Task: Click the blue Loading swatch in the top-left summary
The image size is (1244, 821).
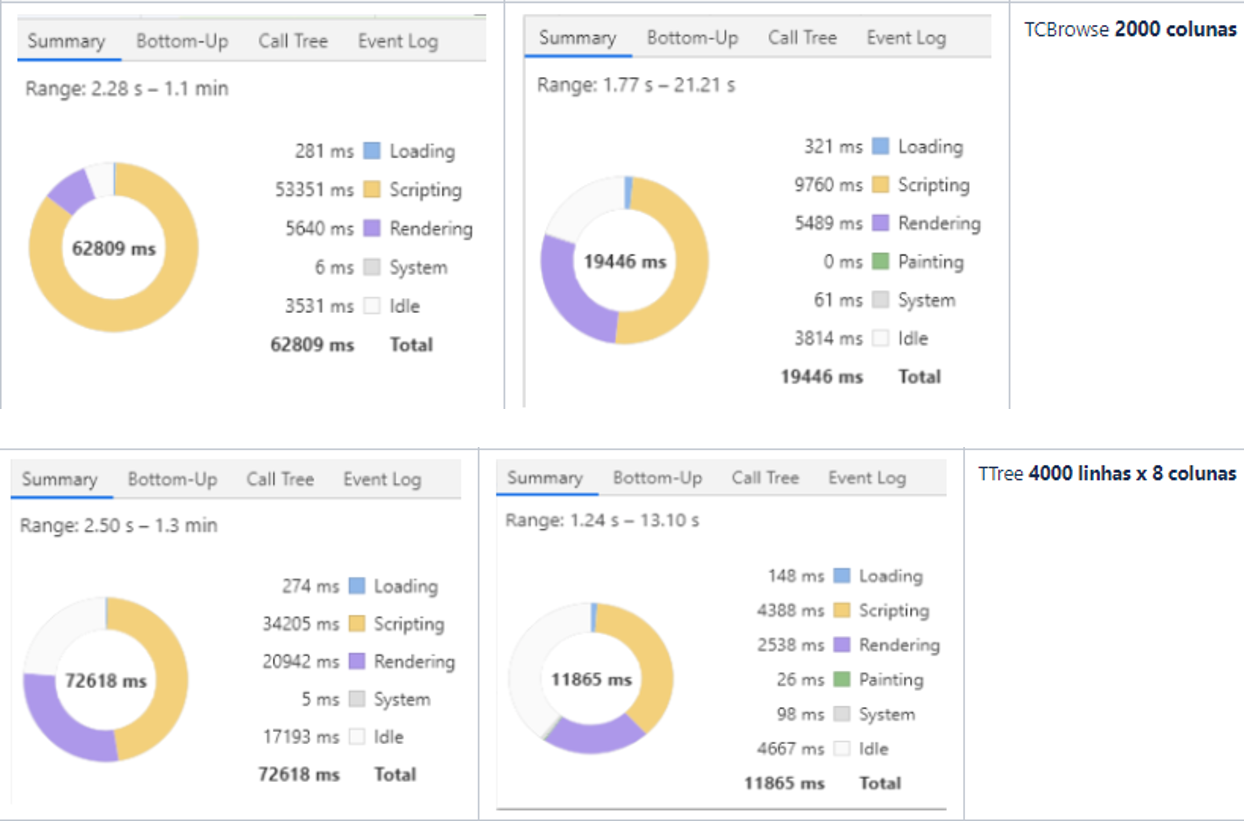Action: click(373, 150)
